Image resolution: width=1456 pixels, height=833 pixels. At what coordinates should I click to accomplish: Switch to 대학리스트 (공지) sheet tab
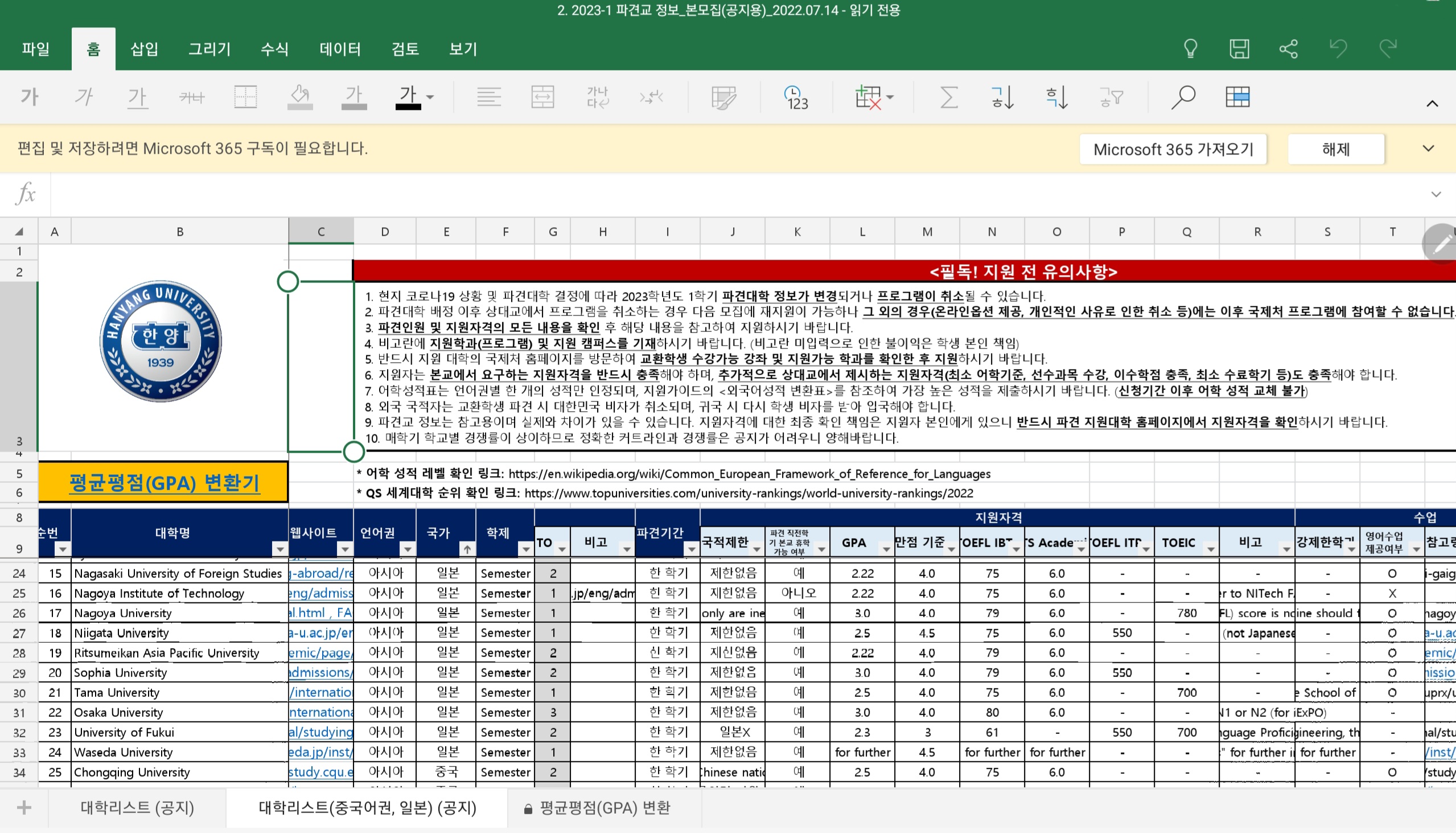137,807
